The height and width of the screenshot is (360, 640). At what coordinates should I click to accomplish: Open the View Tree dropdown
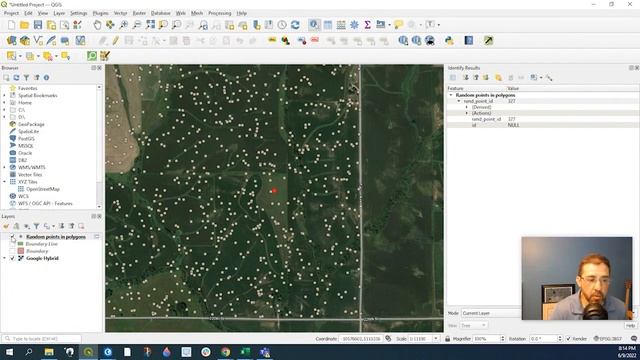point(473,326)
